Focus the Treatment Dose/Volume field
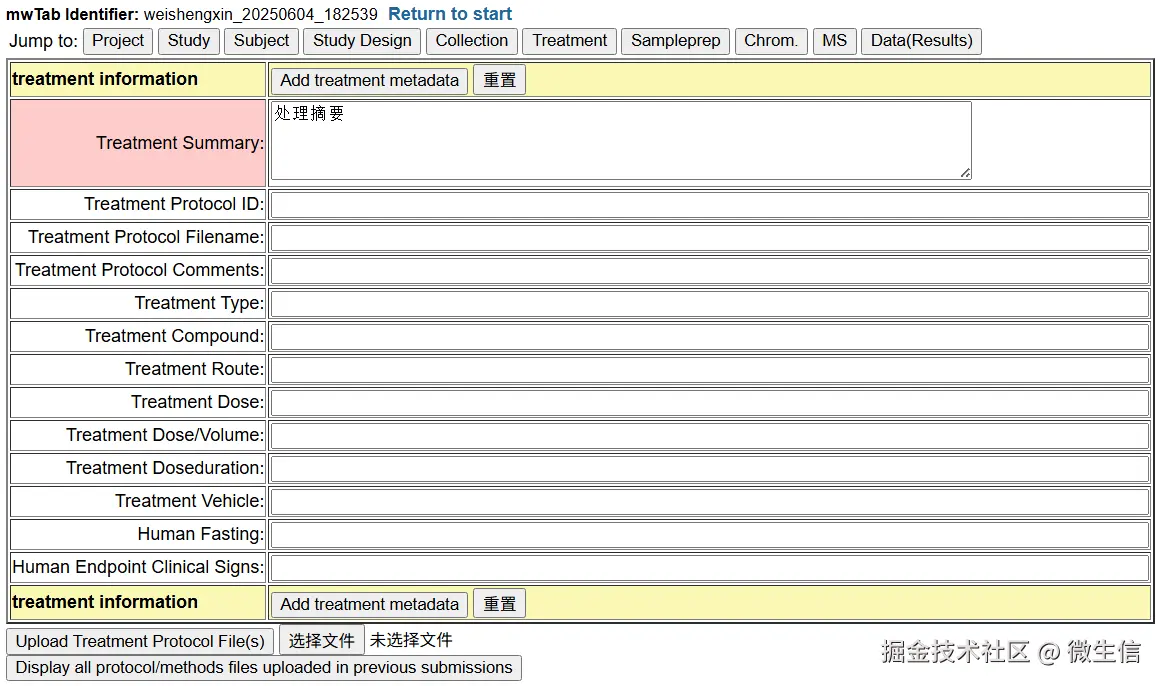Viewport: 1162px width, 686px height. pyautogui.click(x=709, y=436)
